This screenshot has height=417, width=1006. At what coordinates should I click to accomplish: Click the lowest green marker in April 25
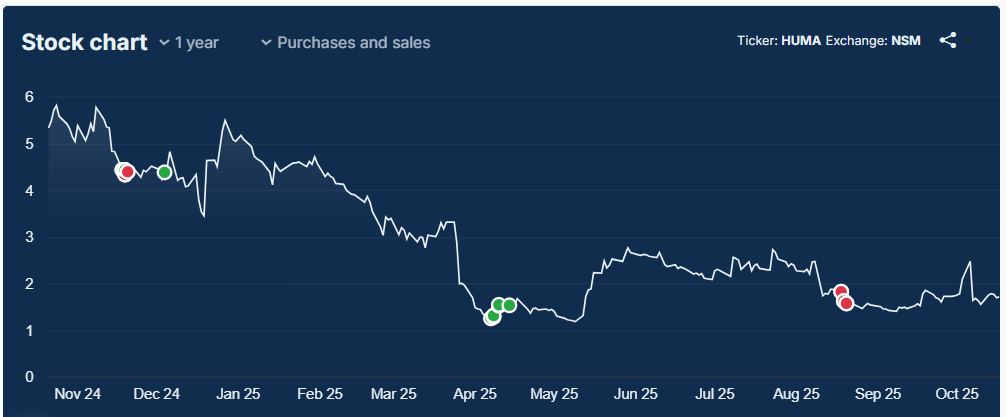(x=492, y=316)
